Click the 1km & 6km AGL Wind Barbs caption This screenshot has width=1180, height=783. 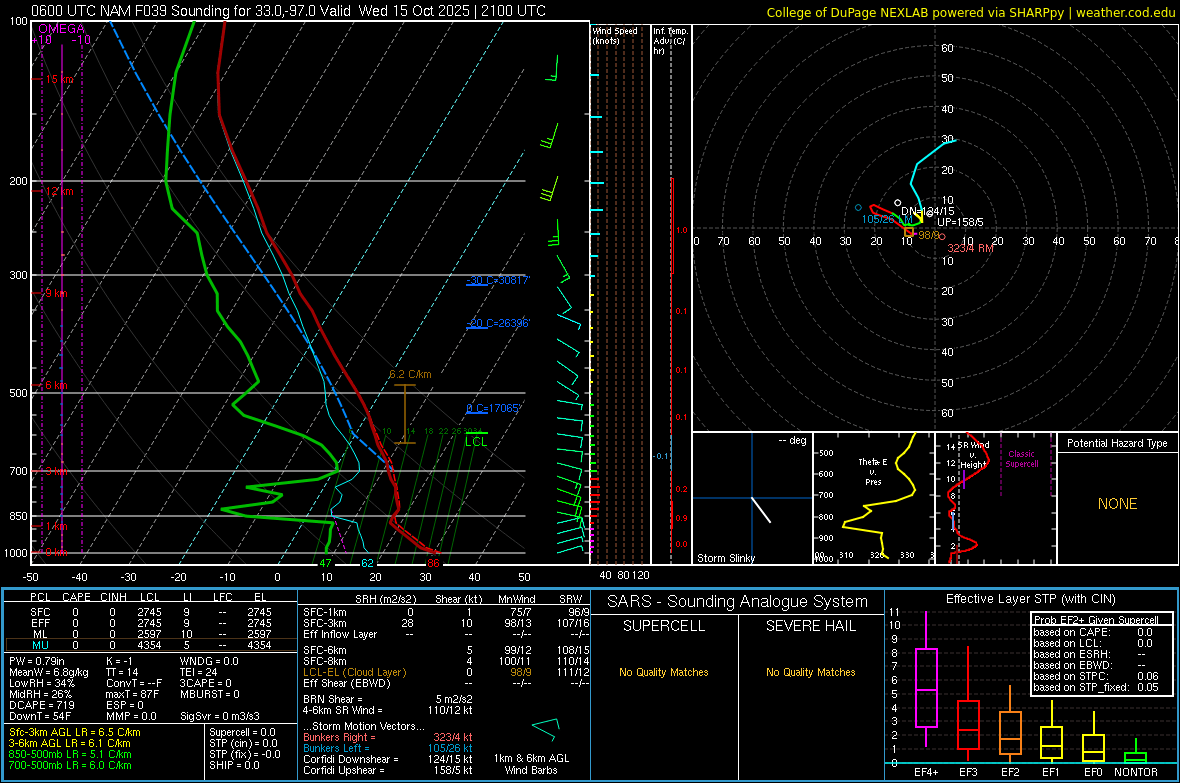click(x=531, y=764)
